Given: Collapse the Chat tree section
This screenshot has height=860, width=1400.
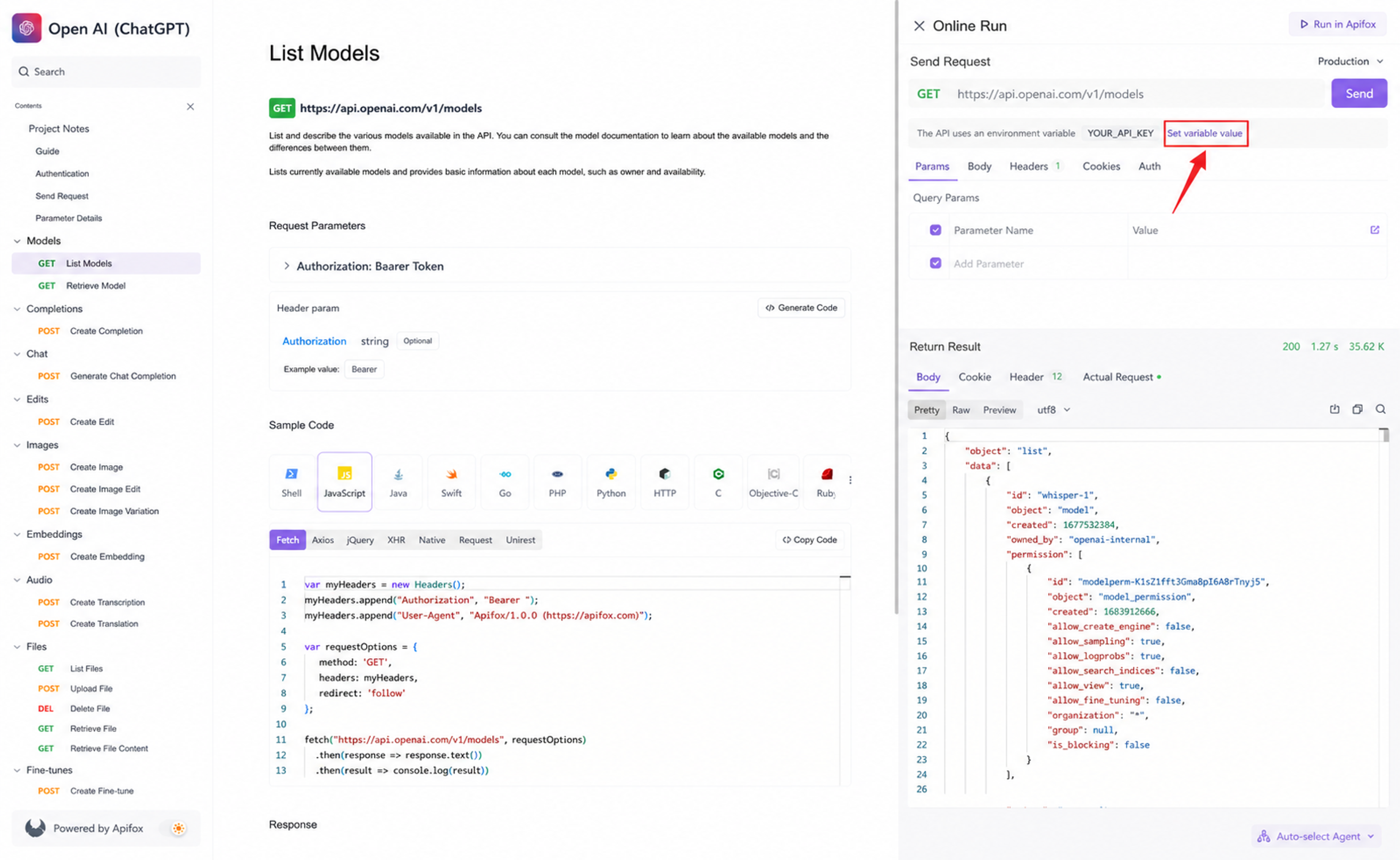Looking at the screenshot, I should (x=17, y=354).
